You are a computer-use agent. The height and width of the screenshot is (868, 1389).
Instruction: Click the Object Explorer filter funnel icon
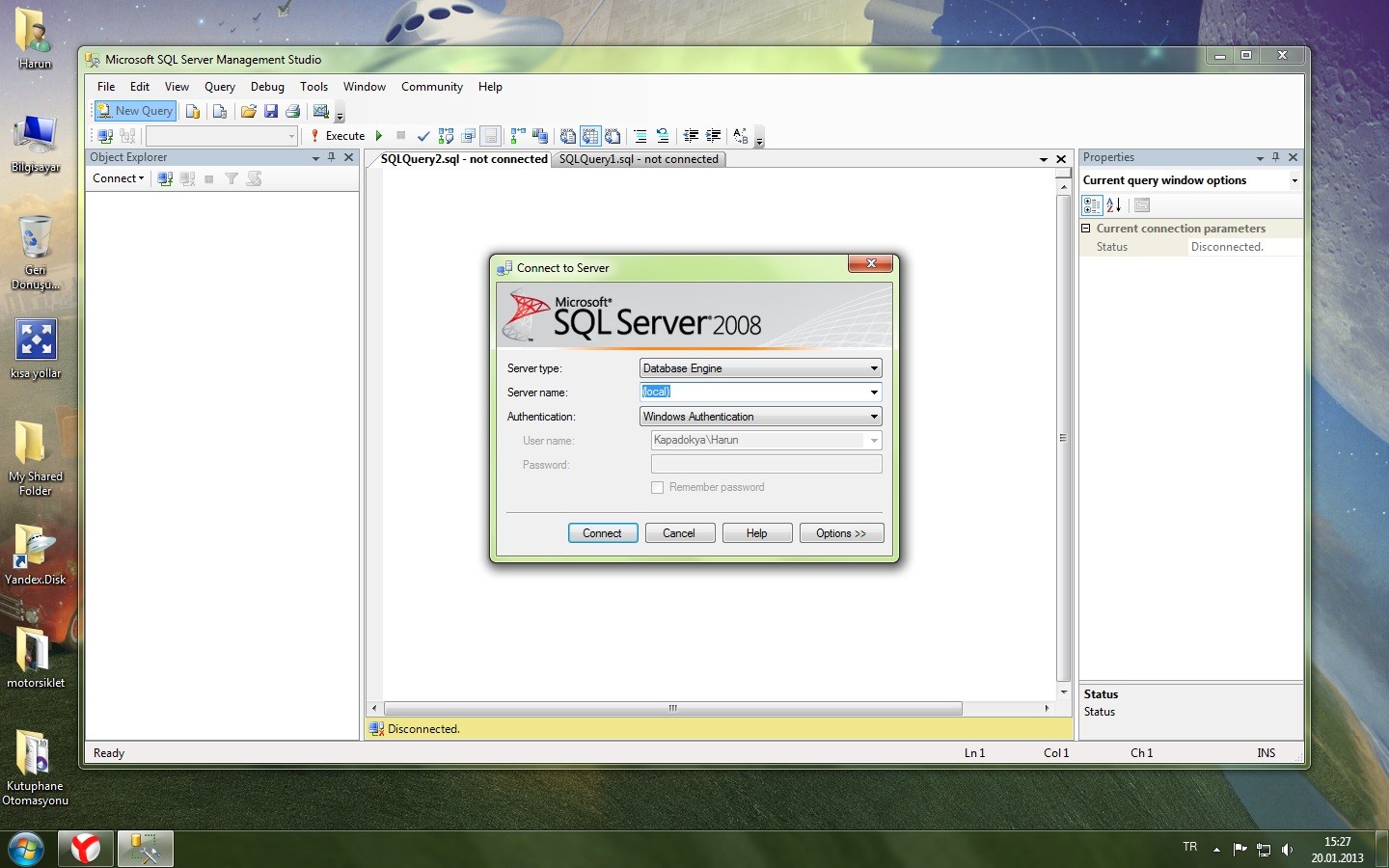pyautogui.click(x=231, y=178)
